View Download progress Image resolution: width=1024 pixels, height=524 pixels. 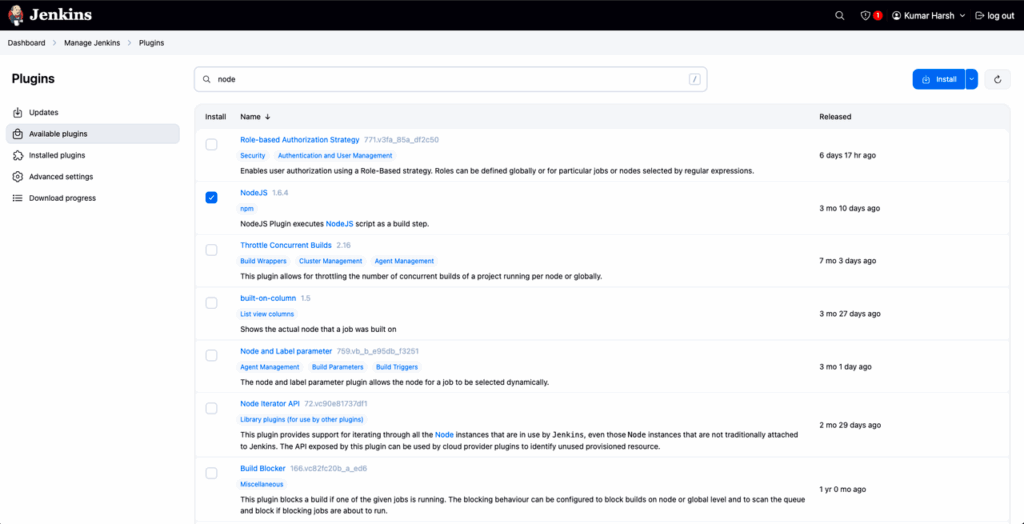[93, 198]
